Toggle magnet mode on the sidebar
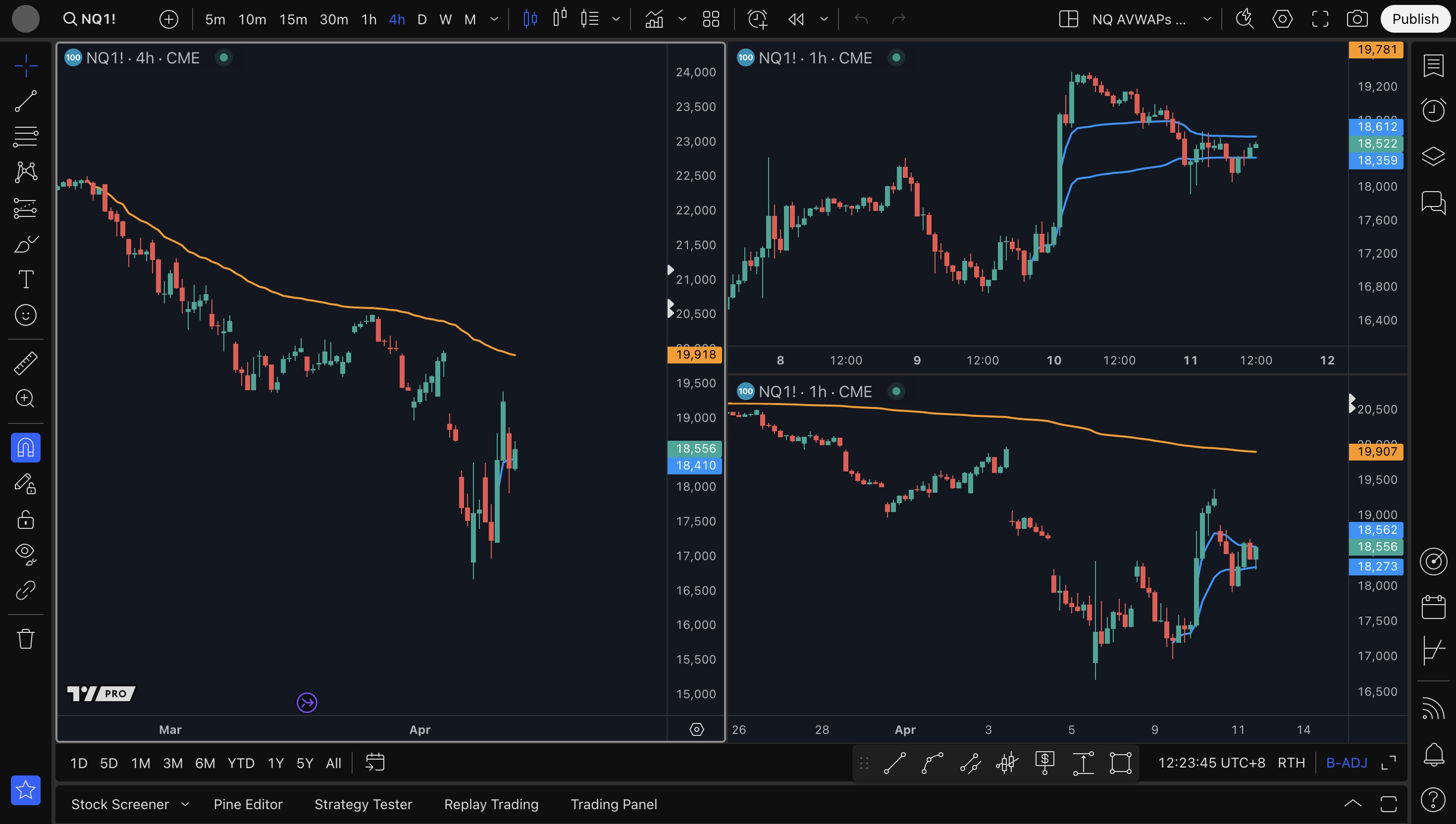The width and height of the screenshot is (1456, 824). pyautogui.click(x=25, y=448)
